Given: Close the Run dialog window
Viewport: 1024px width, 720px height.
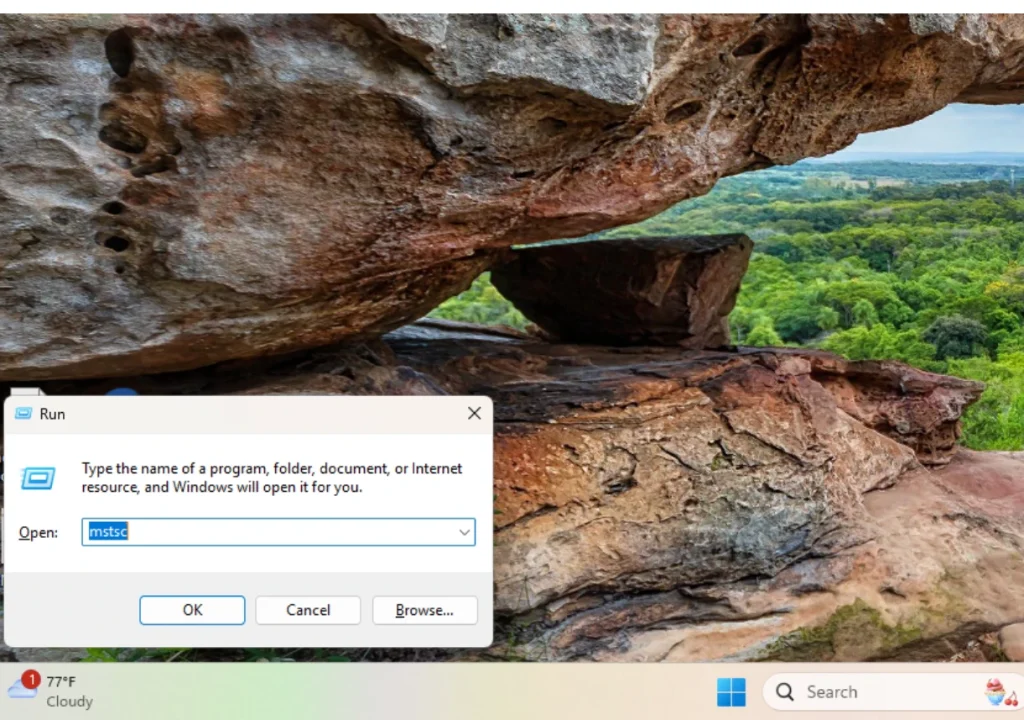Looking at the screenshot, I should click(x=474, y=413).
